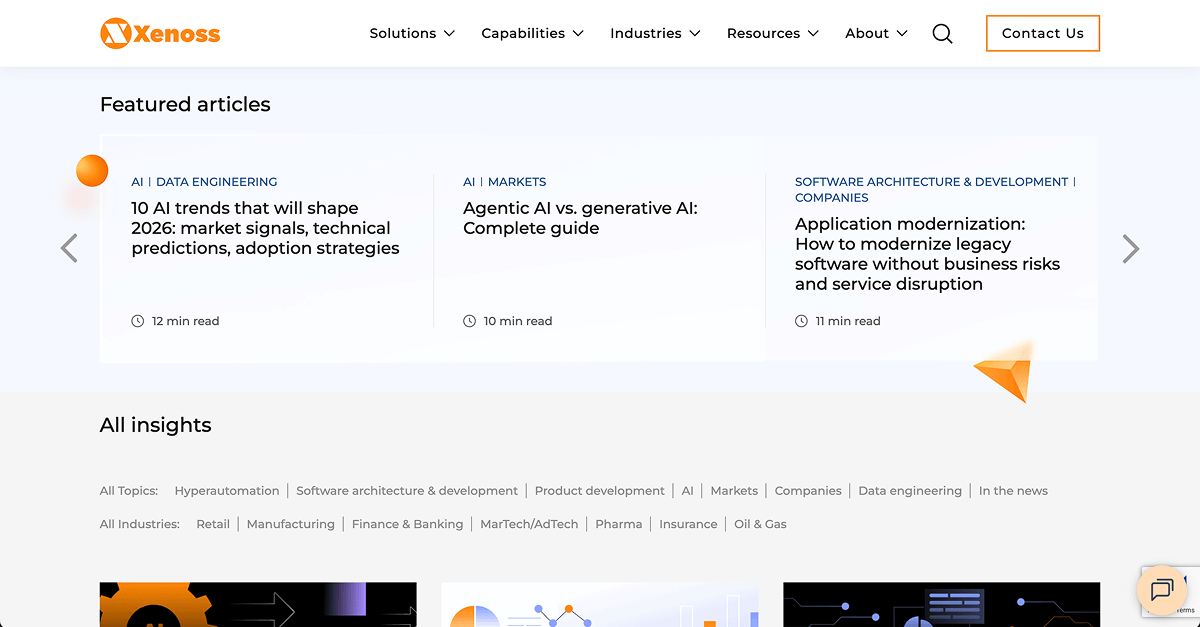Open the search magnifier icon
Screen dimensions: 1200x627
[x=942, y=33]
